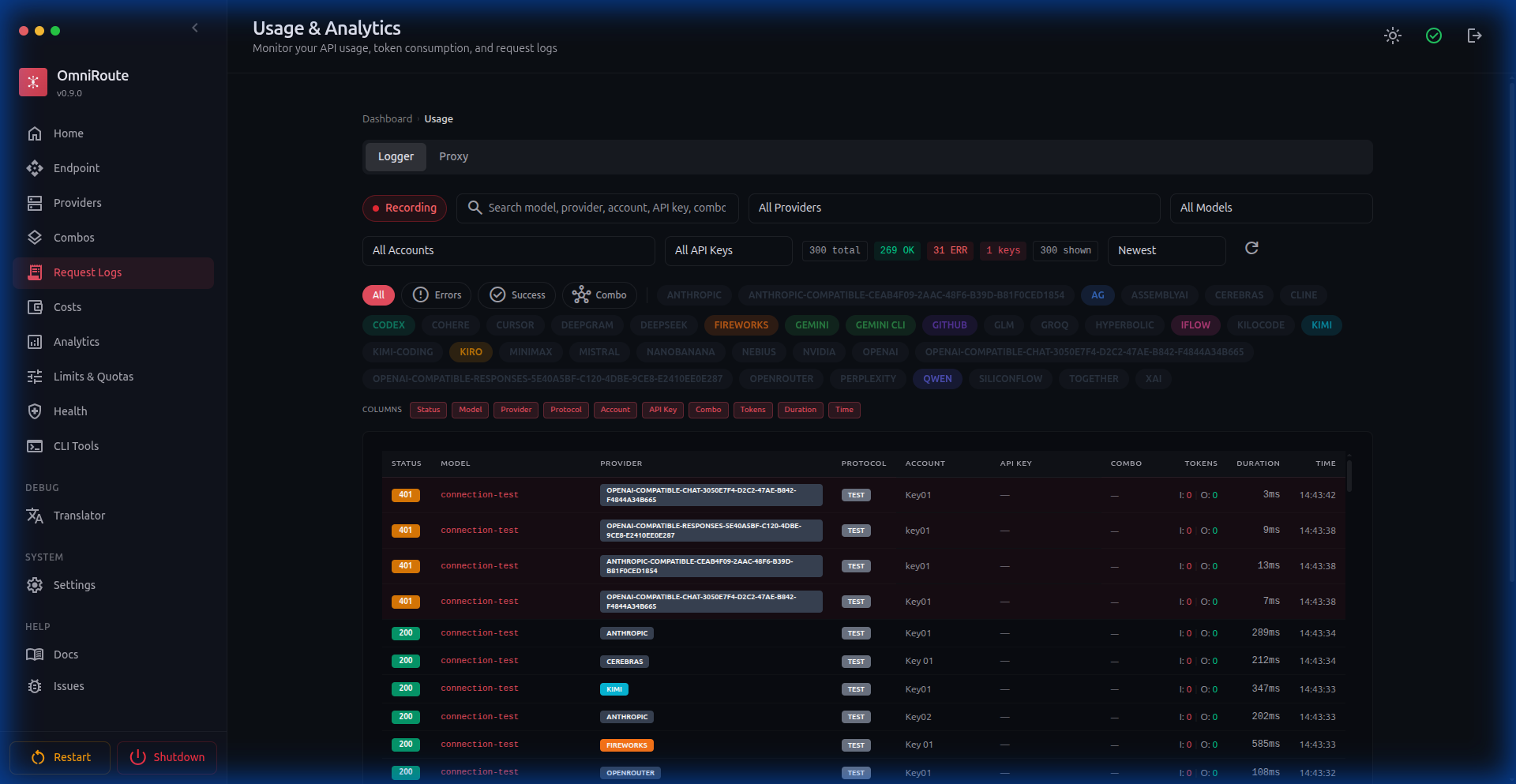Image resolution: width=1516 pixels, height=784 pixels.
Task: Expand the All Models dropdown
Action: (x=1270, y=208)
